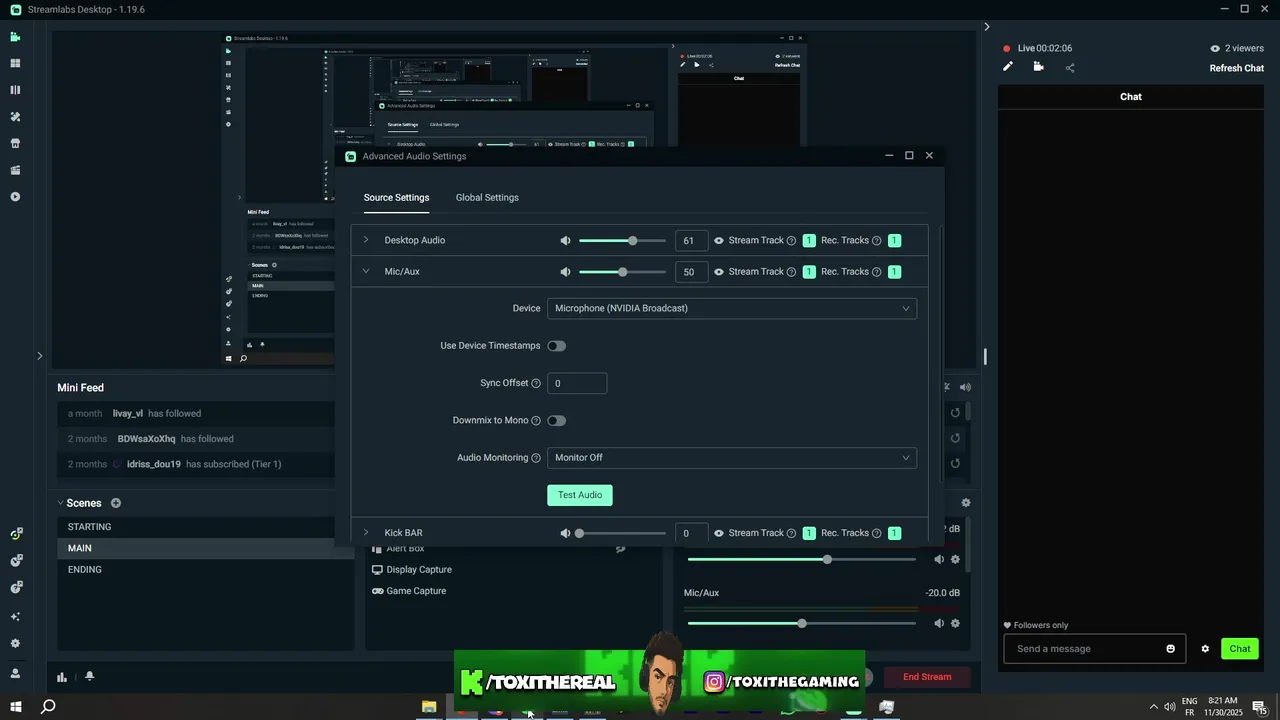
Task: Switch to Global Settings tab
Action: tap(487, 198)
